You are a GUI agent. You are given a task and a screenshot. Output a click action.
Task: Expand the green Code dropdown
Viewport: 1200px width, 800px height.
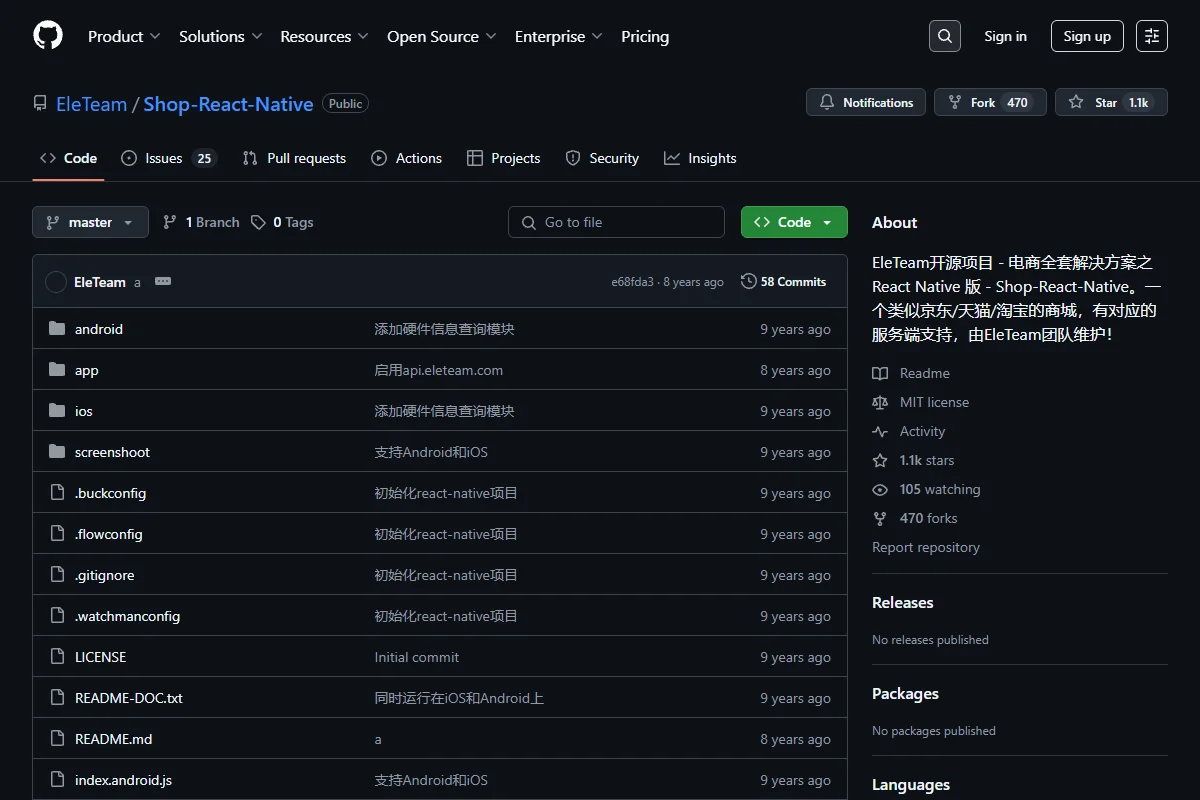click(x=794, y=222)
